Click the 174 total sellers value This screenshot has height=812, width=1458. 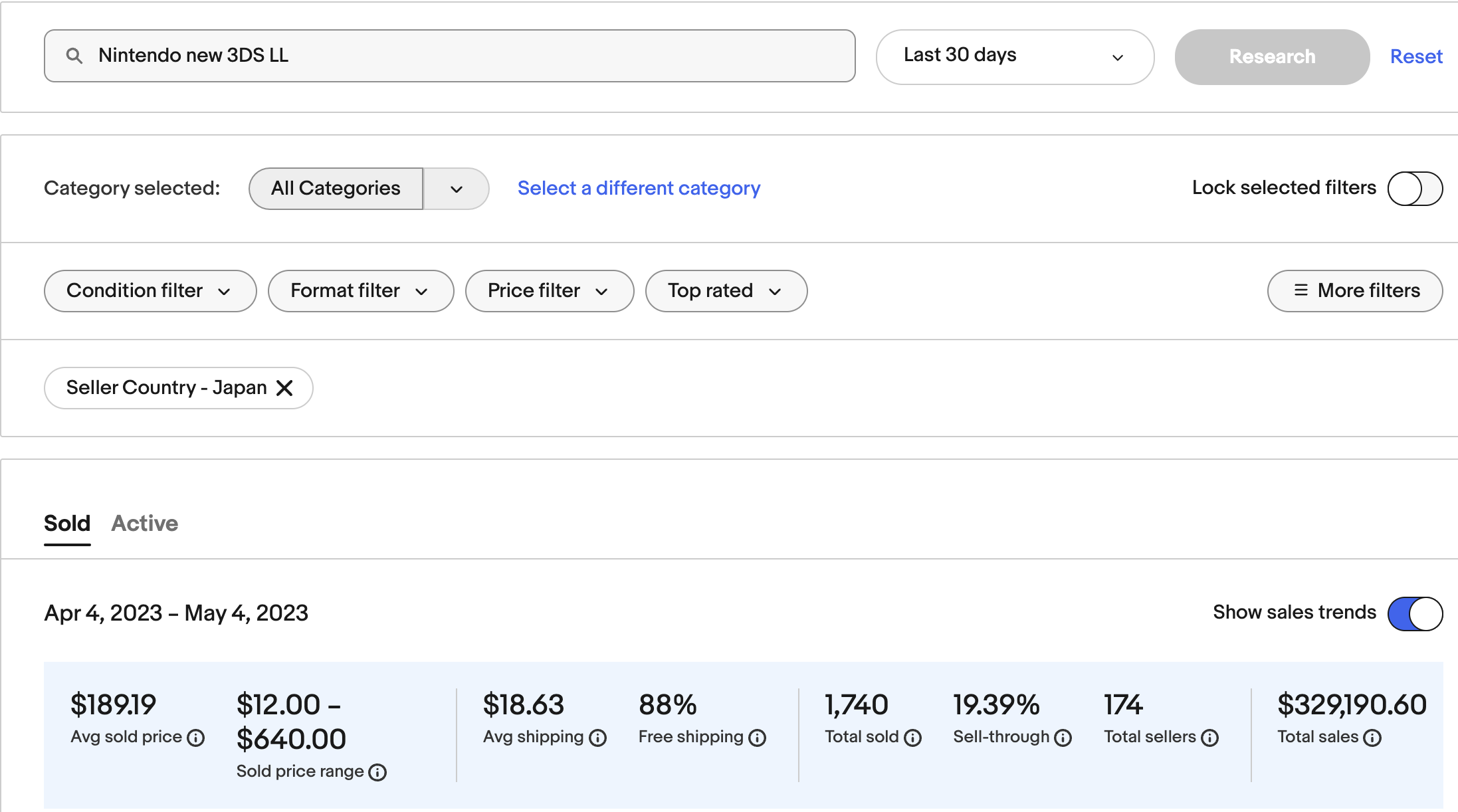click(x=1123, y=705)
